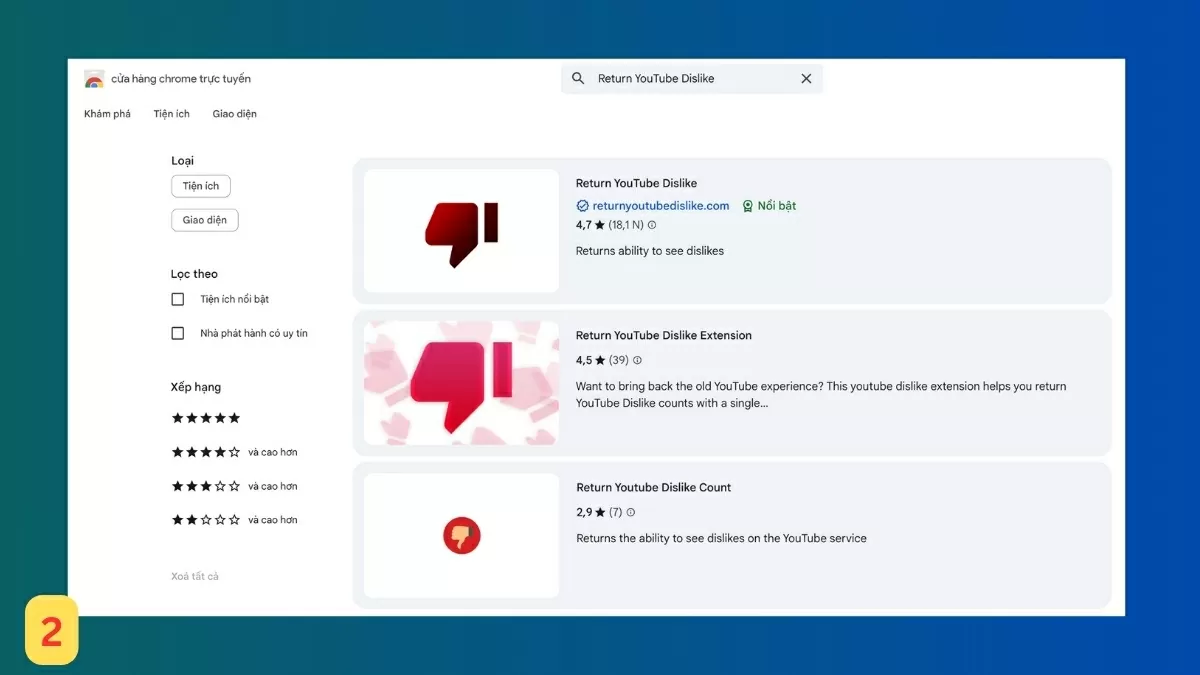Click the search magnifier icon
Screen dimensions: 1200x675
[x=578, y=79]
